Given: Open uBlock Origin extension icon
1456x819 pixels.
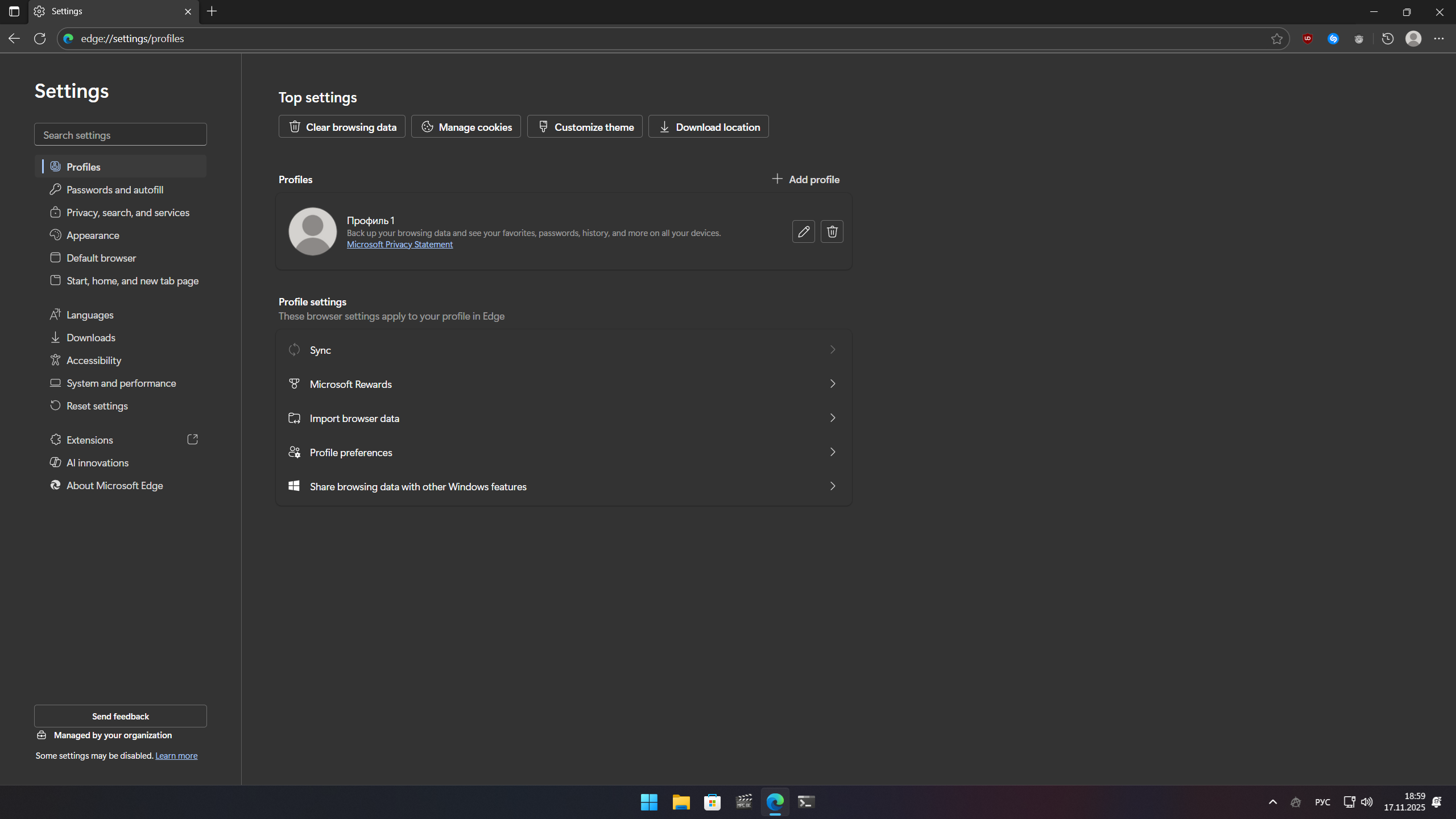Looking at the screenshot, I should (x=1308, y=39).
